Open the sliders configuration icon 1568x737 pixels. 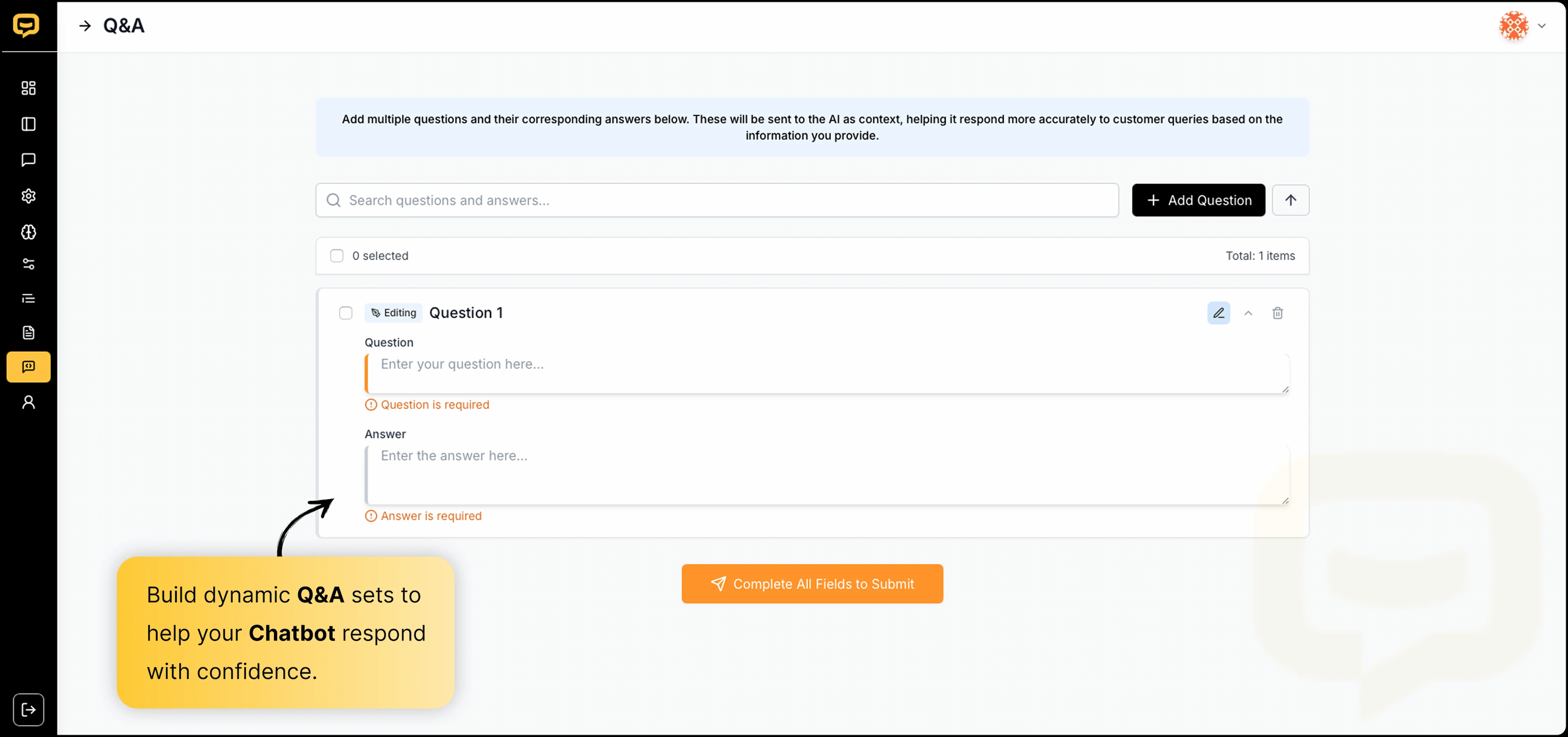28,264
